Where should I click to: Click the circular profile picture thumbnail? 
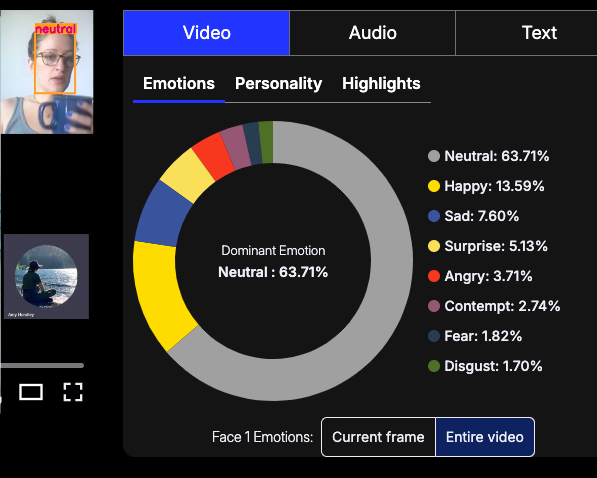coord(46,276)
